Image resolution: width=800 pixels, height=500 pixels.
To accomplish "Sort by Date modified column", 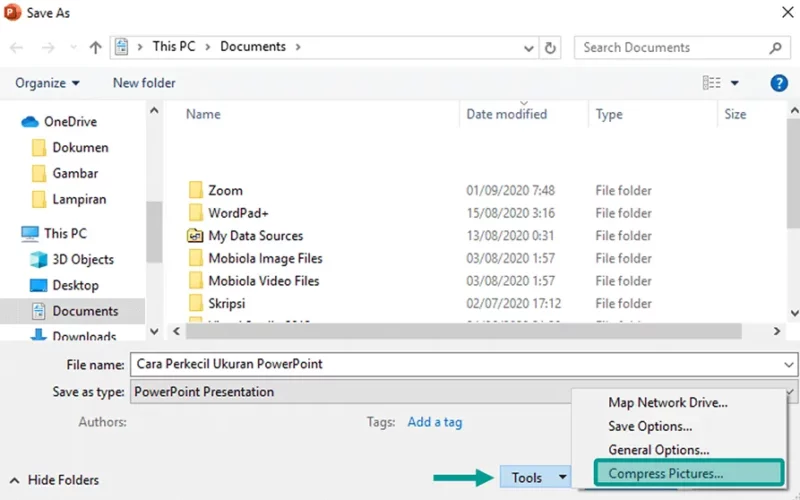I will tap(507, 114).
